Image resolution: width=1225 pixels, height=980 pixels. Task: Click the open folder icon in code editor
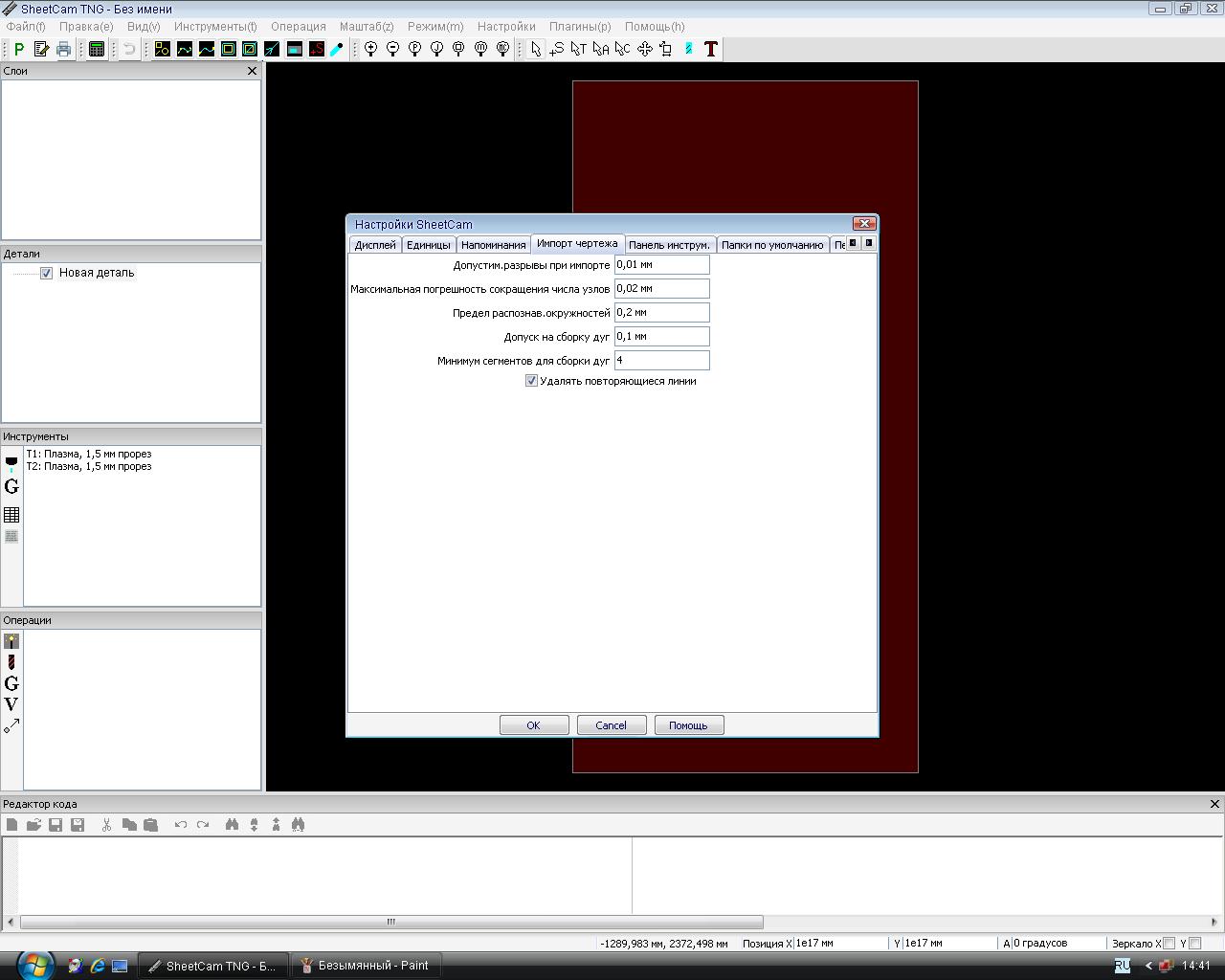(33, 824)
